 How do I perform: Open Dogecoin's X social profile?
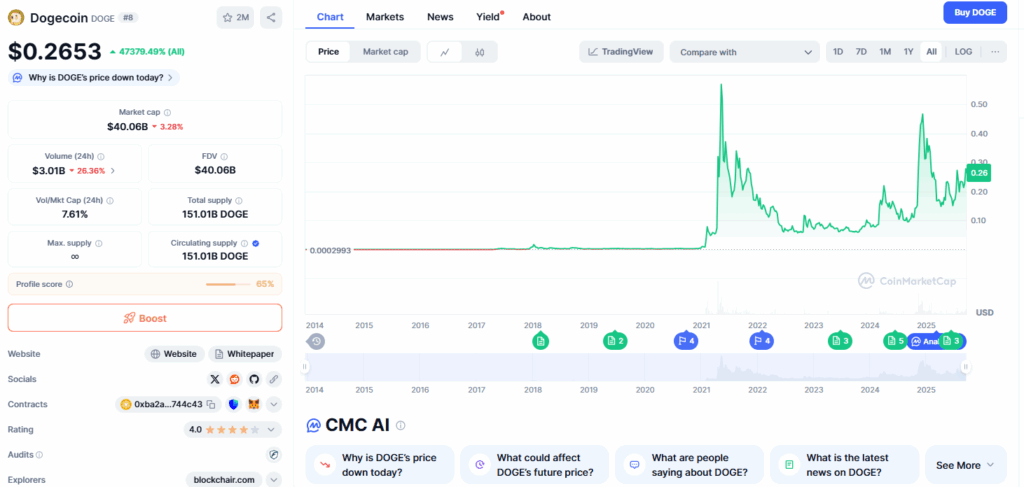[x=215, y=379]
